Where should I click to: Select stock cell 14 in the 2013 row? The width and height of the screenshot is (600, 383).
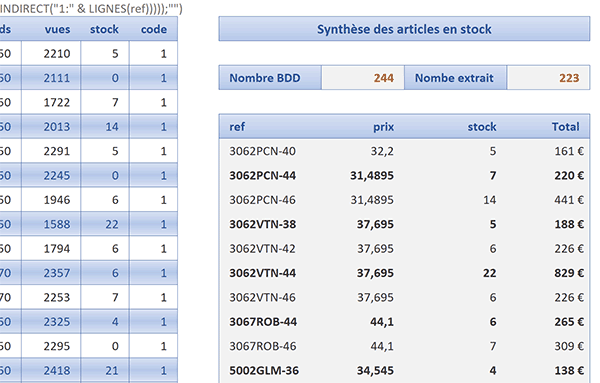pos(104,127)
